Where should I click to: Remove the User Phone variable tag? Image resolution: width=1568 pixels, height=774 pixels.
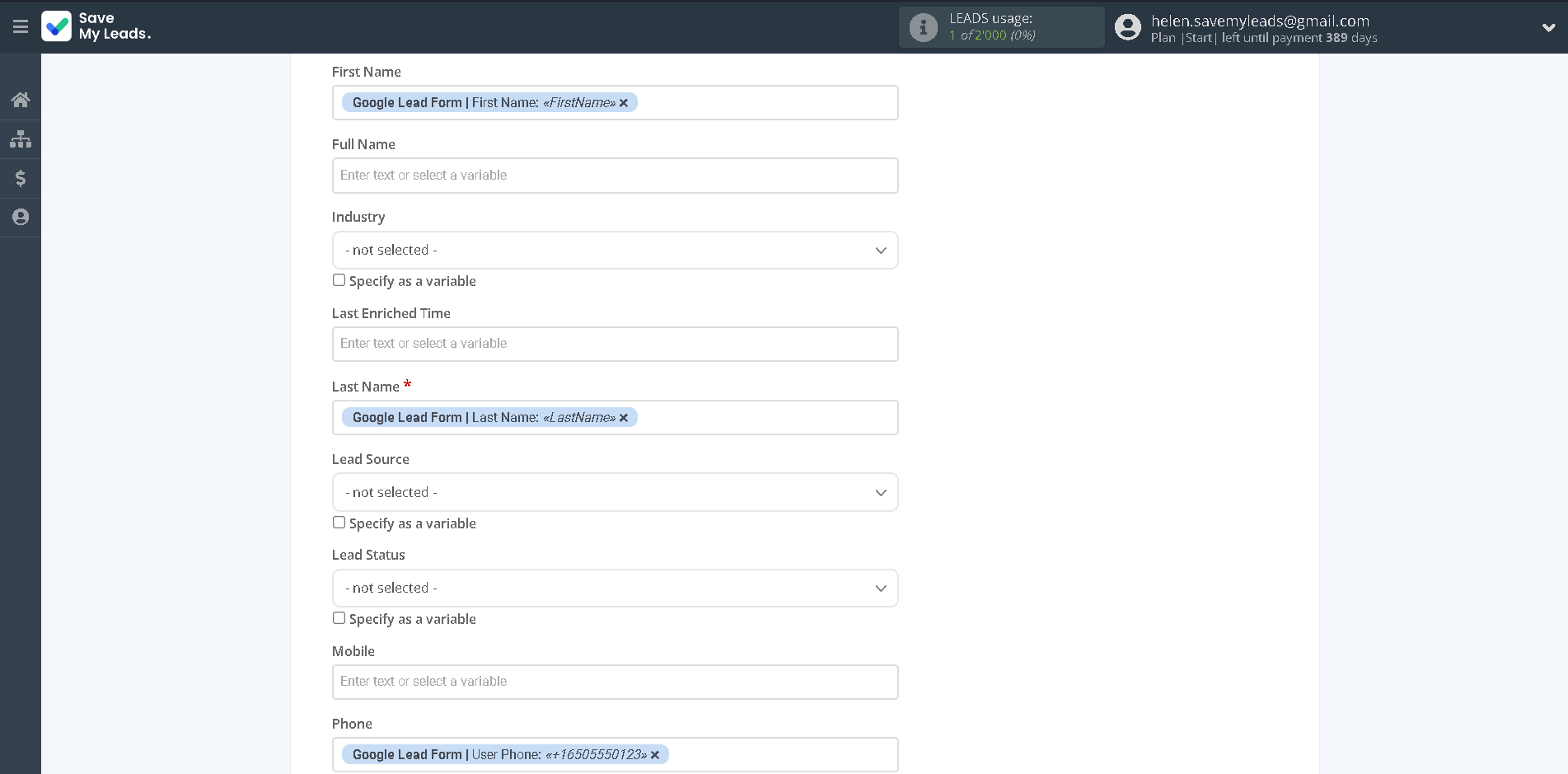click(x=655, y=755)
